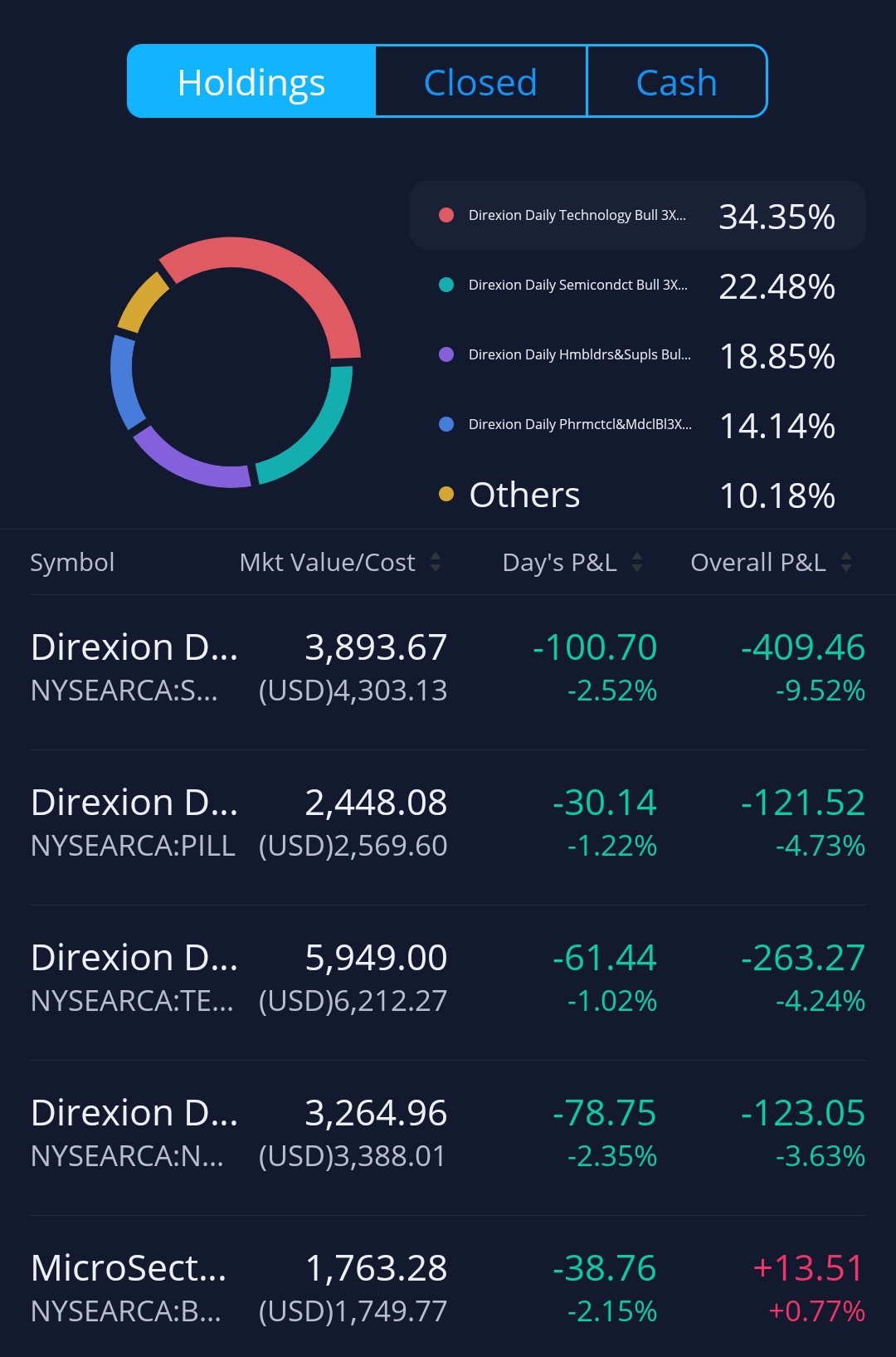Select the Others legend entry

(x=637, y=495)
